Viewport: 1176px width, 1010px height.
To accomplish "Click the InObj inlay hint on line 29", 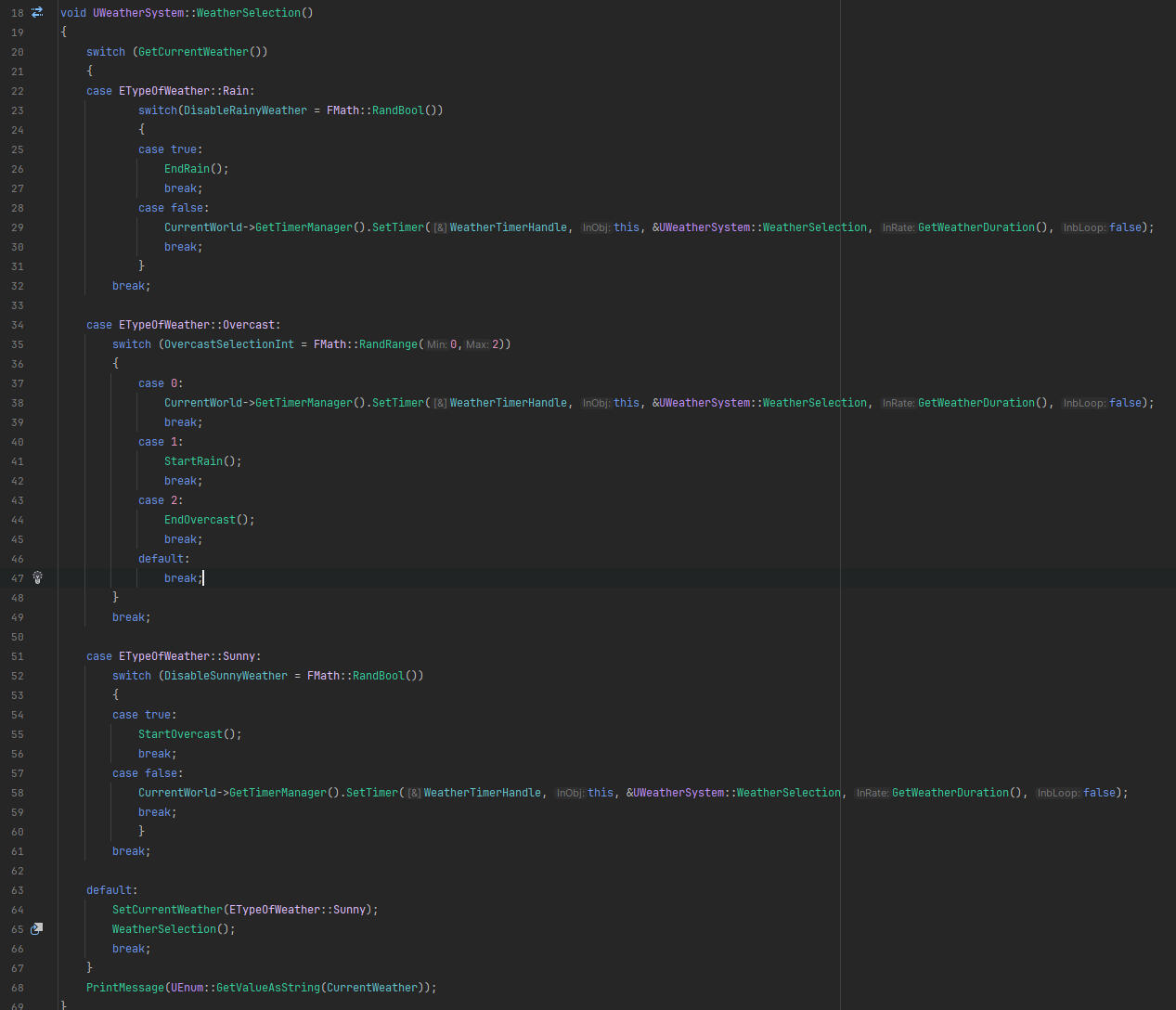I will pos(596,227).
